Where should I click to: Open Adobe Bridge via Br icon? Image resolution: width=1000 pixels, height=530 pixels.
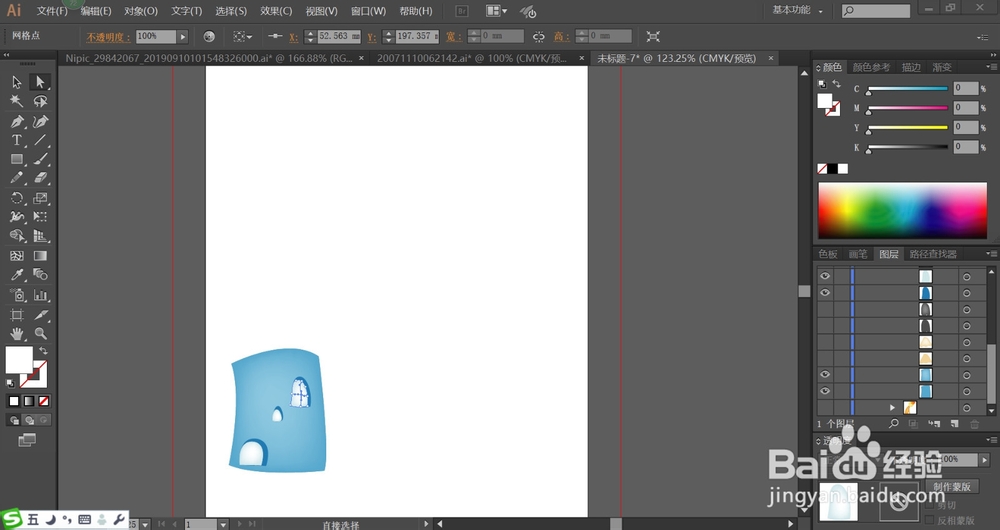pos(462,11)
